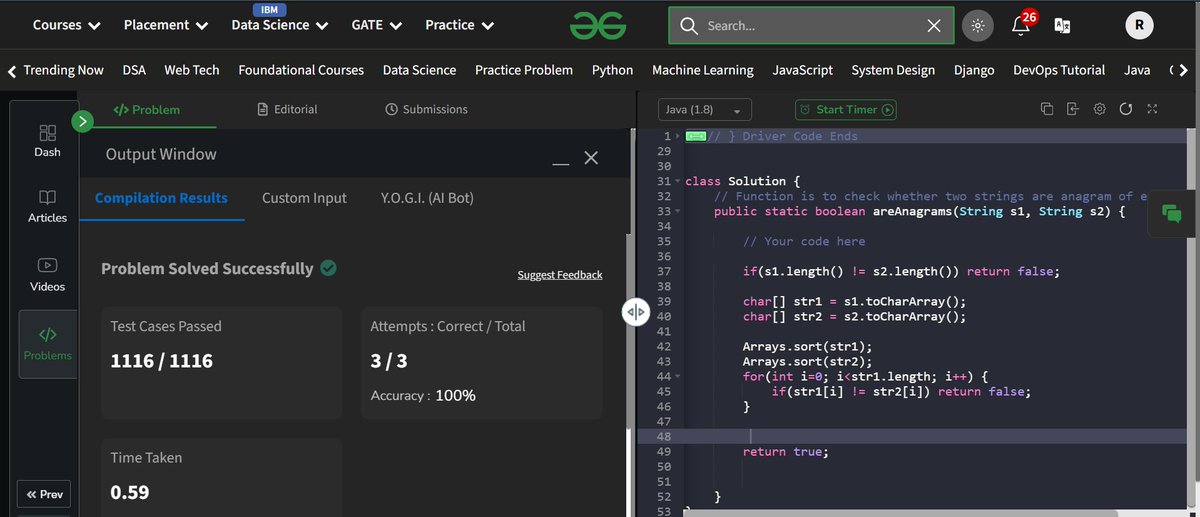Copy code with the copy icon

pyautogui.click(x=1047, y=109)
